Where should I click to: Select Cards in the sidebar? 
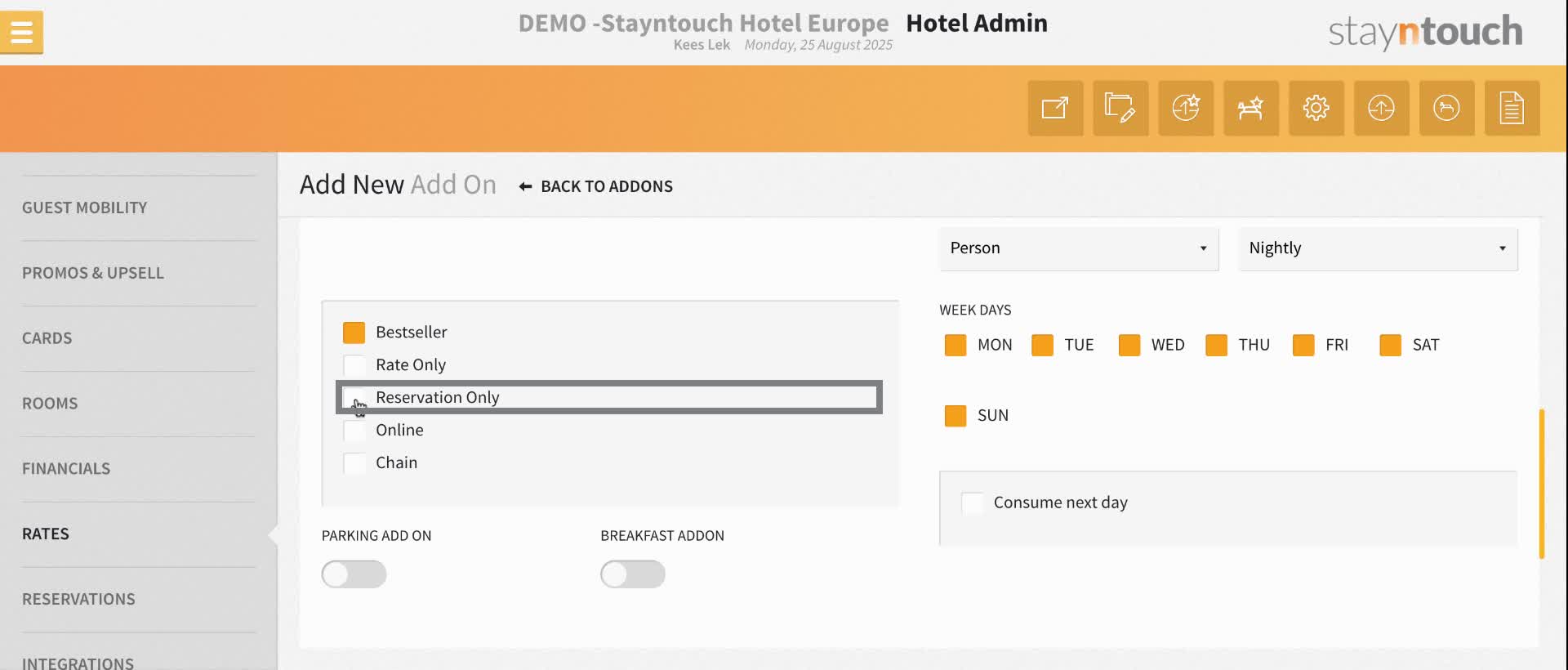click(x=47, y=338)
